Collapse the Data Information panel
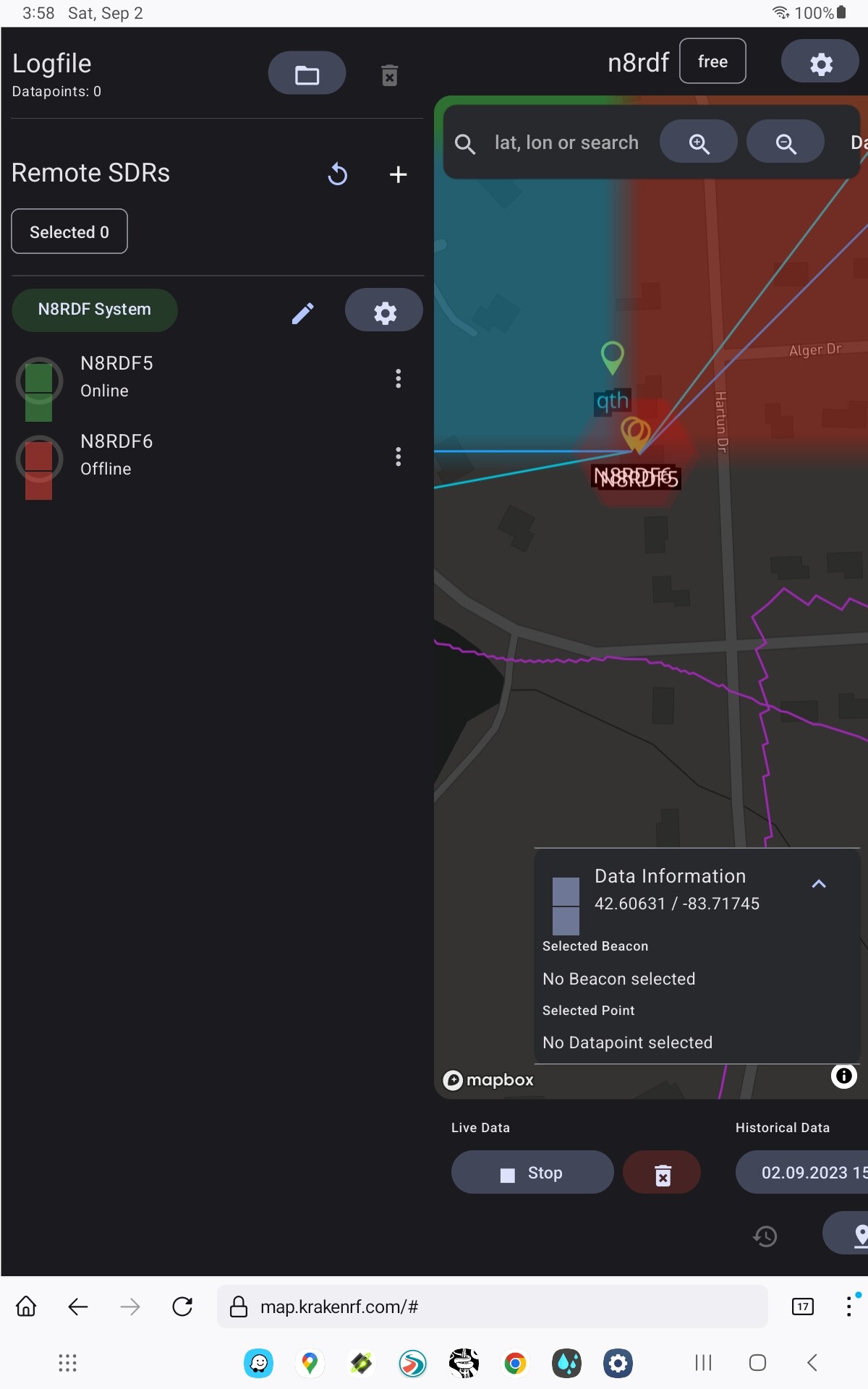 tap(819, 884)
